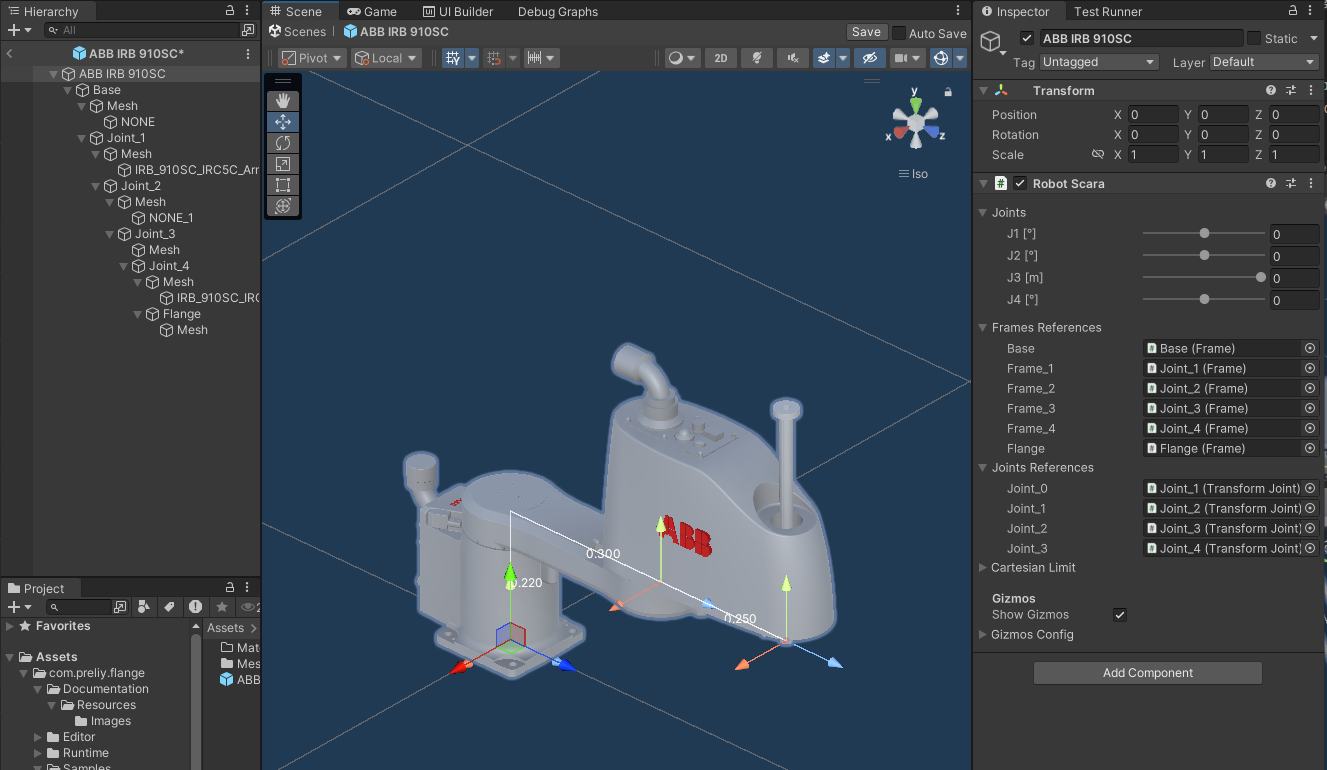Toggle Auto Save checkbox
The width and height of the screenshot is (1327, 770).
[x=899, y=33]
